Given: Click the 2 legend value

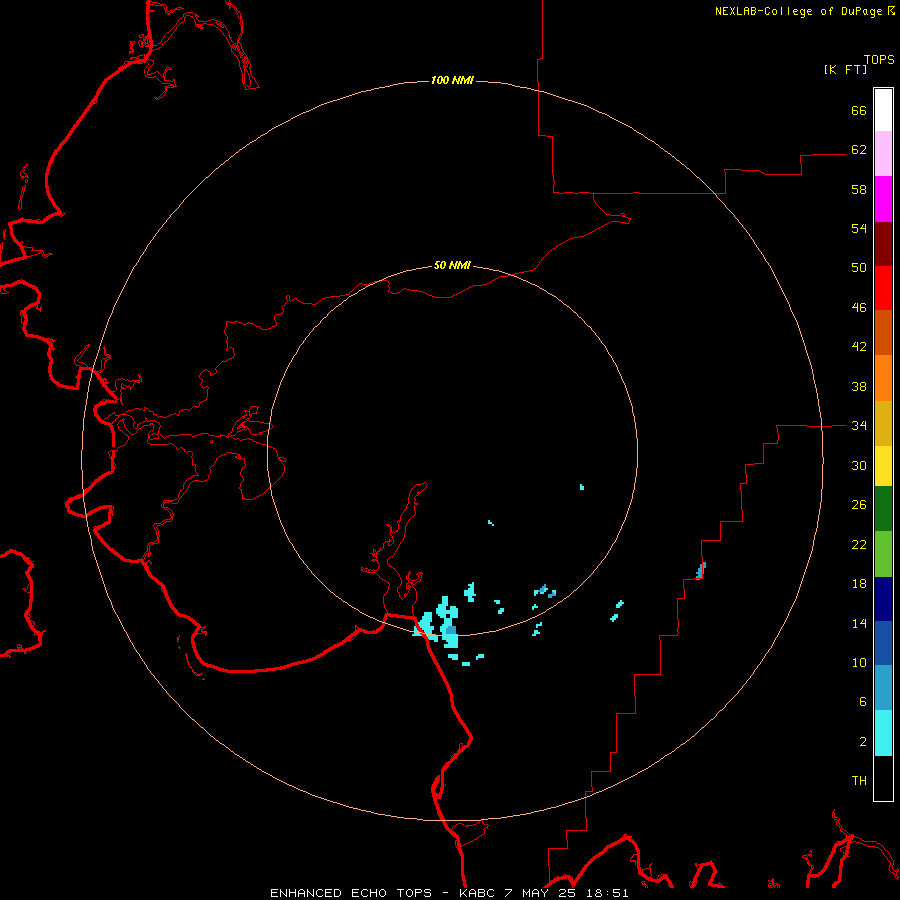Looking at the screenshot, I should click(863, 742).
